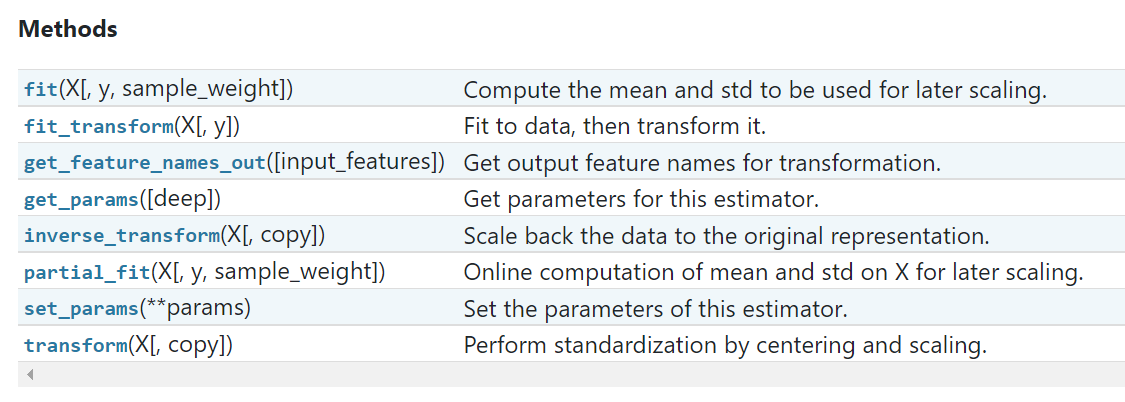Click the Methods section heading
Image resolution: width=1125 pixels, height=402 pixels.
(67, 29)
